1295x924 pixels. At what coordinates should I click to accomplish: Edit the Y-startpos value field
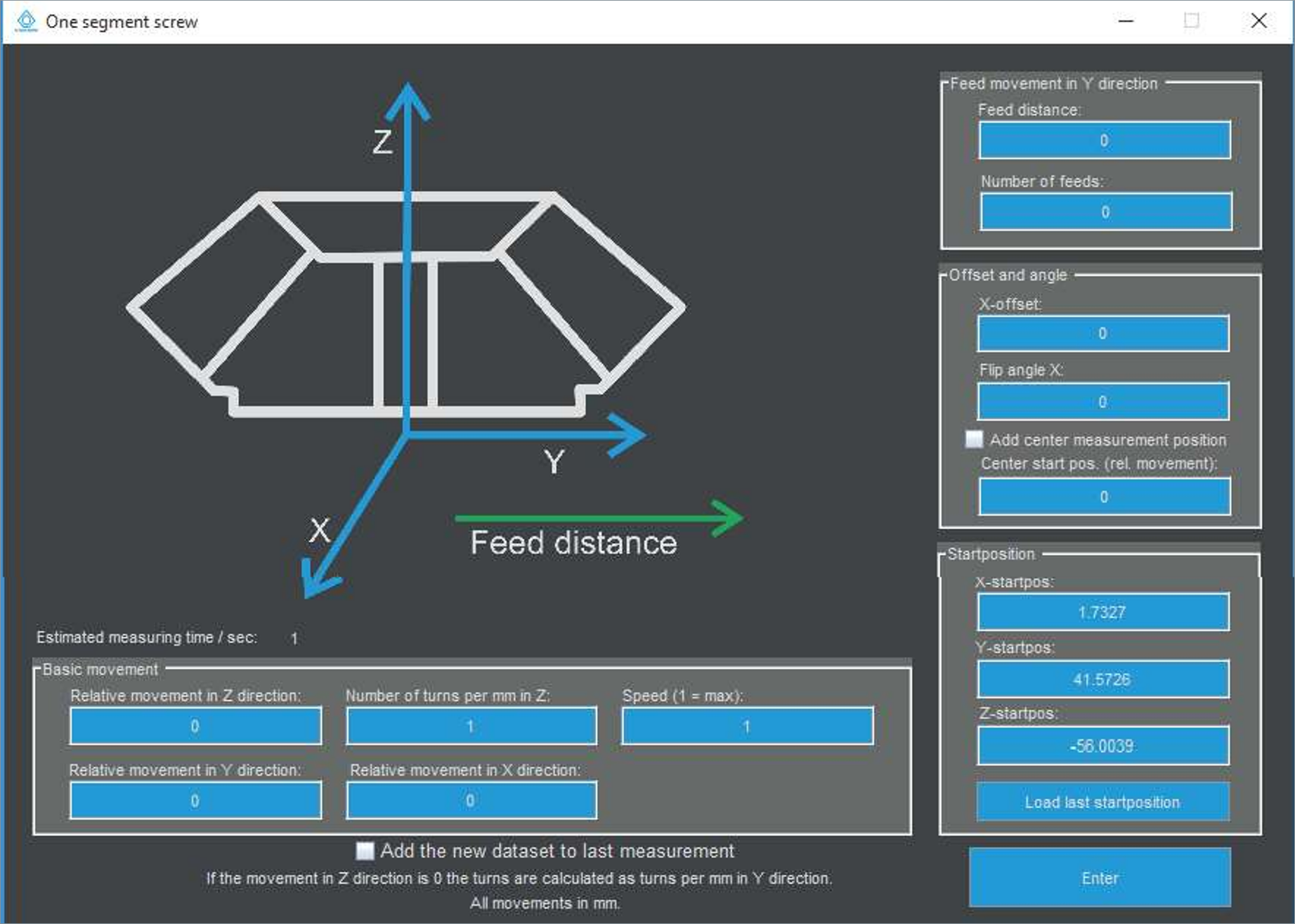coord(1102,679)
